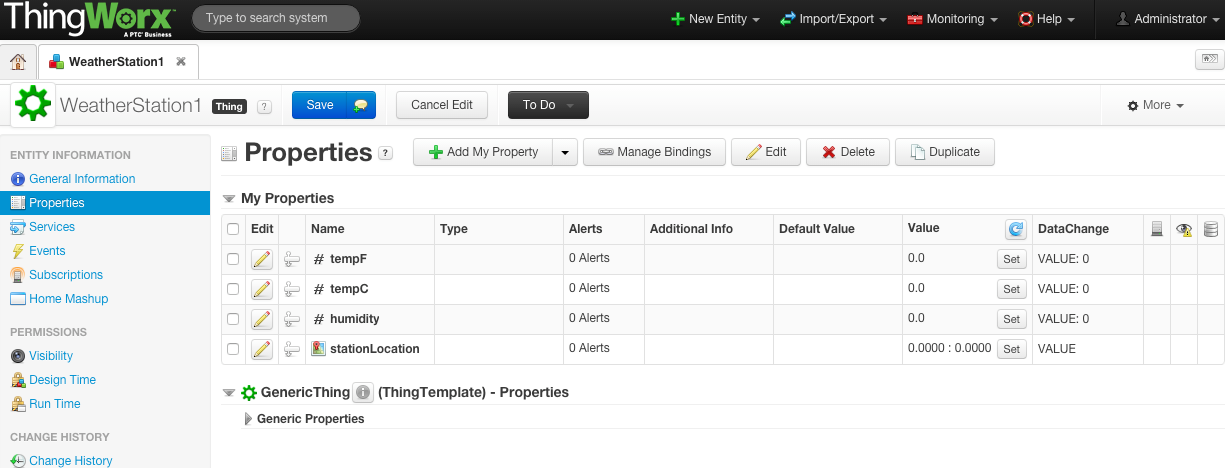Click the pencil edit icon for tempF
Viewport: 1225px width, 468px height.
261,259
